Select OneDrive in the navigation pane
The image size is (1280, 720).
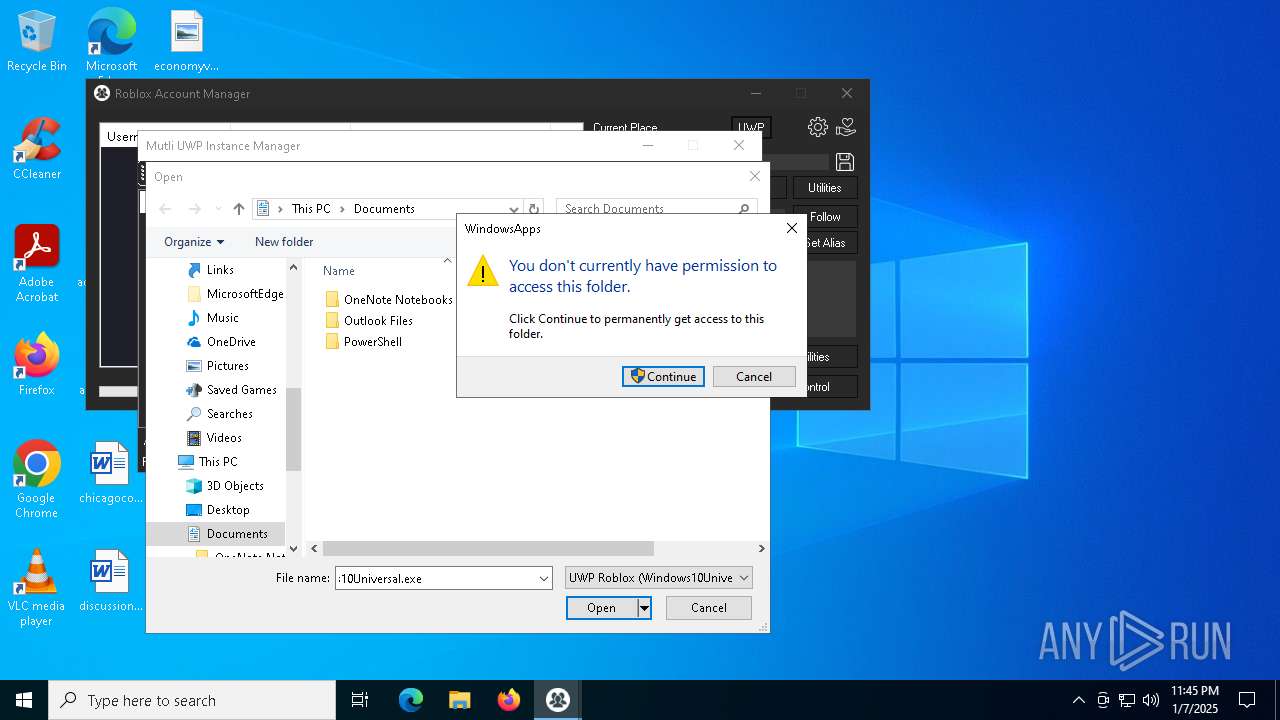(231, 342)
